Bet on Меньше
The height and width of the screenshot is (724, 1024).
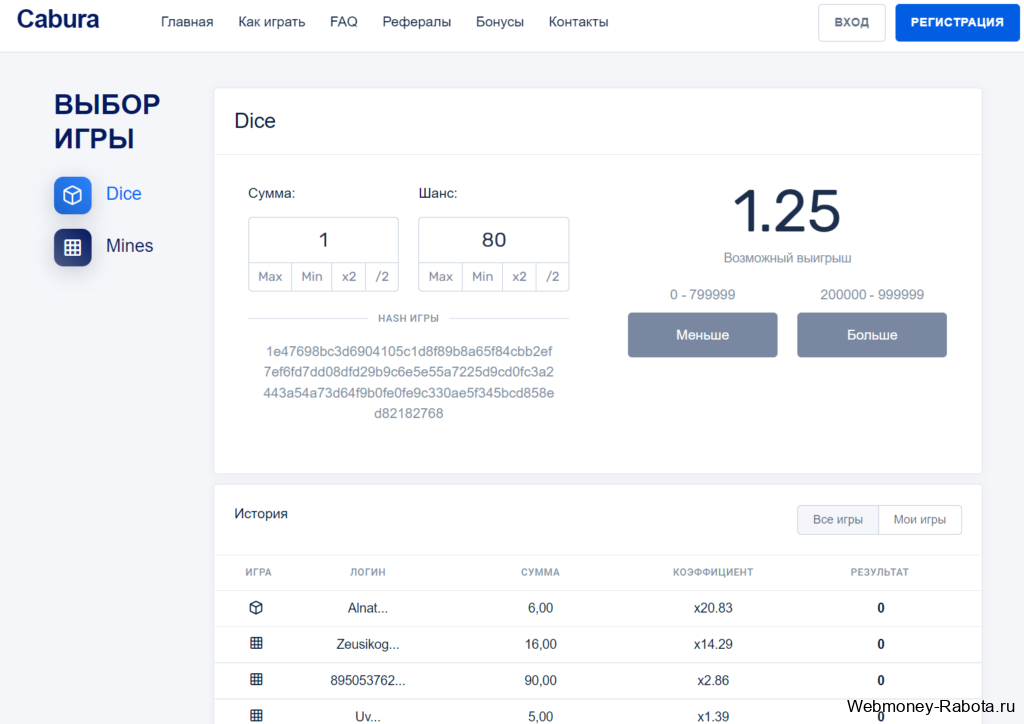(x=703, y=335)
